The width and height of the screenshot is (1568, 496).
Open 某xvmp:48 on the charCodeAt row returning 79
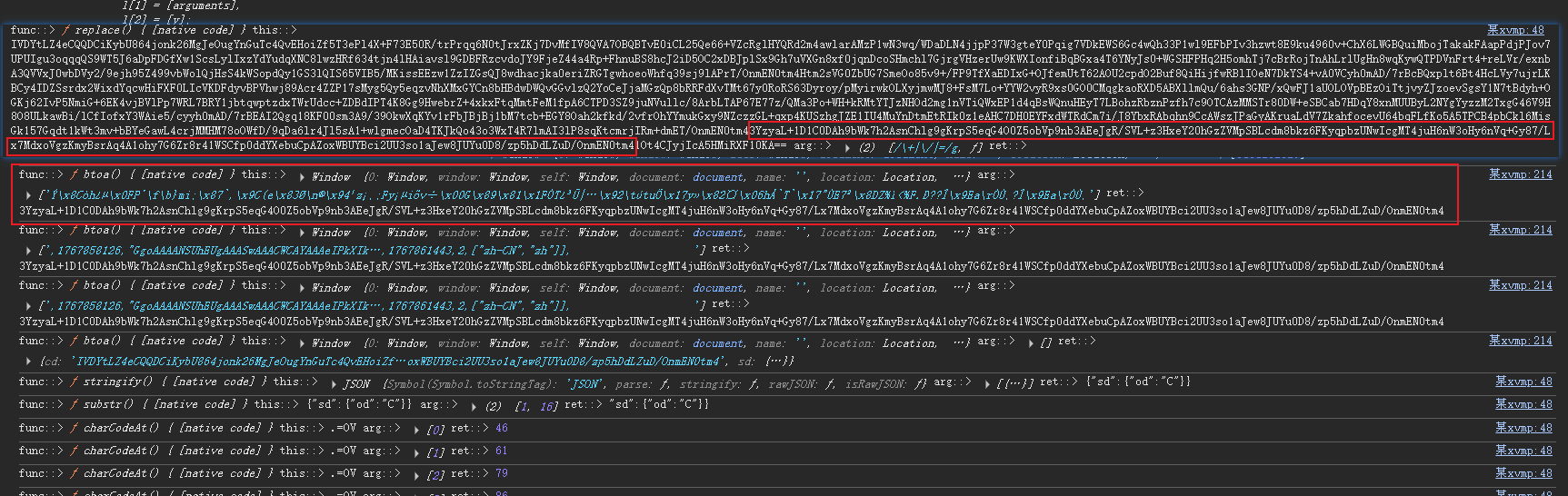(x=1524, y=473)
